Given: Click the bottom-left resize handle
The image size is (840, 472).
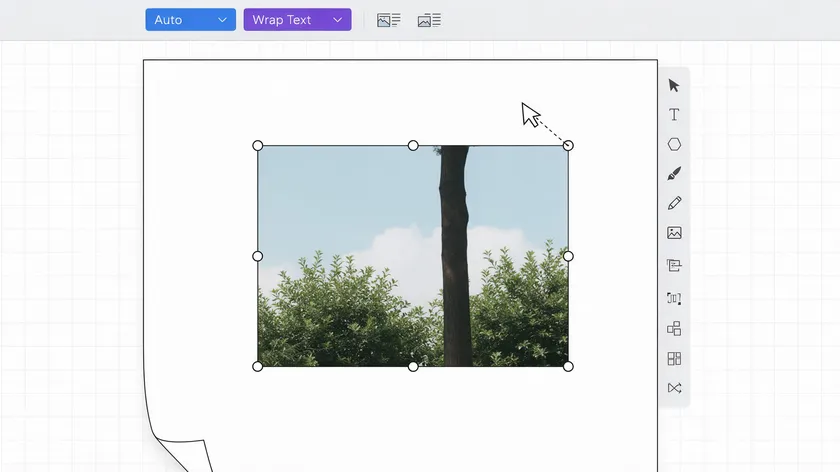Looking at the screenshot, I should pyautogui.click(x=258, y=366).
